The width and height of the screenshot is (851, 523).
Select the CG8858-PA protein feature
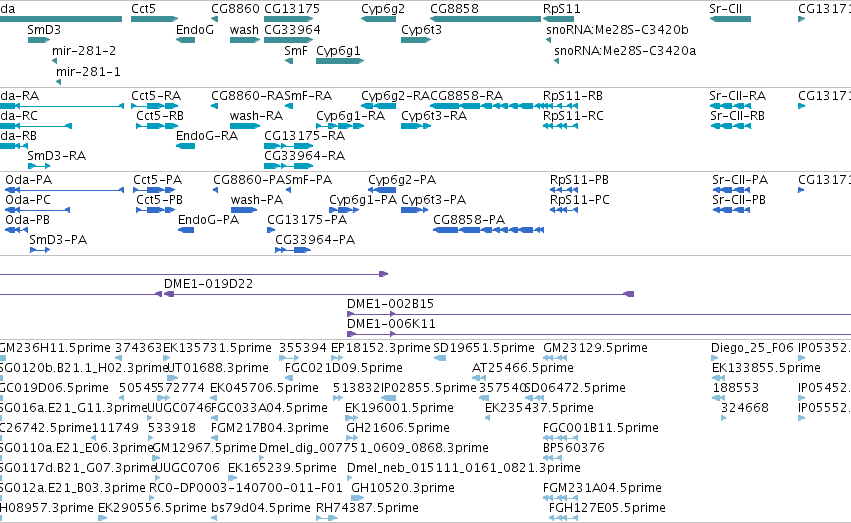(488, 230)
